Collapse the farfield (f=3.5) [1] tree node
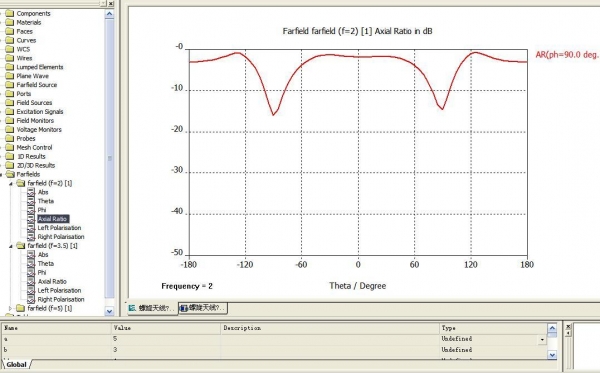This screenshot has width=600, height=373. pyautogui.click(x=11, y=246)
